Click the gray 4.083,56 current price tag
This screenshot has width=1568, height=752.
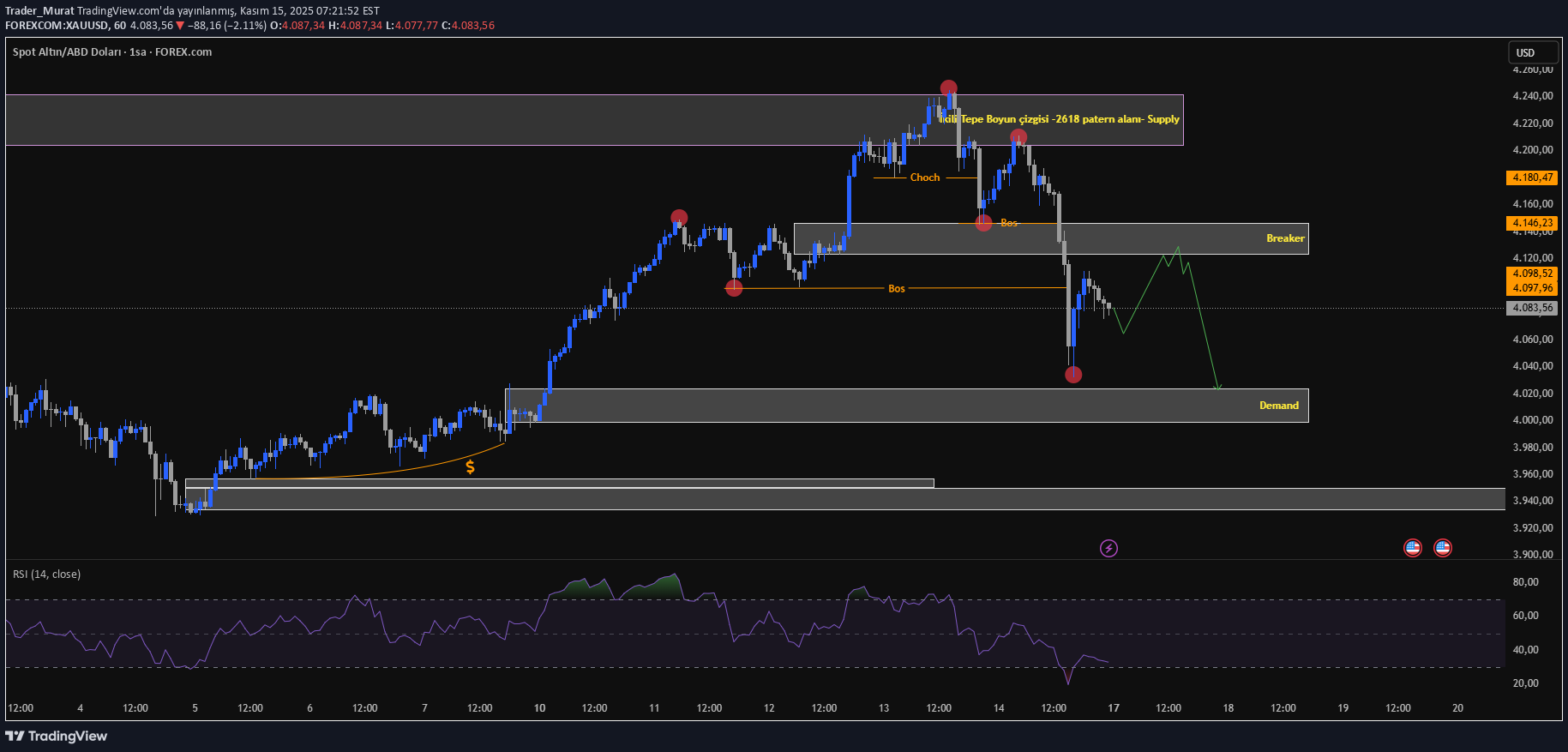1532,308
